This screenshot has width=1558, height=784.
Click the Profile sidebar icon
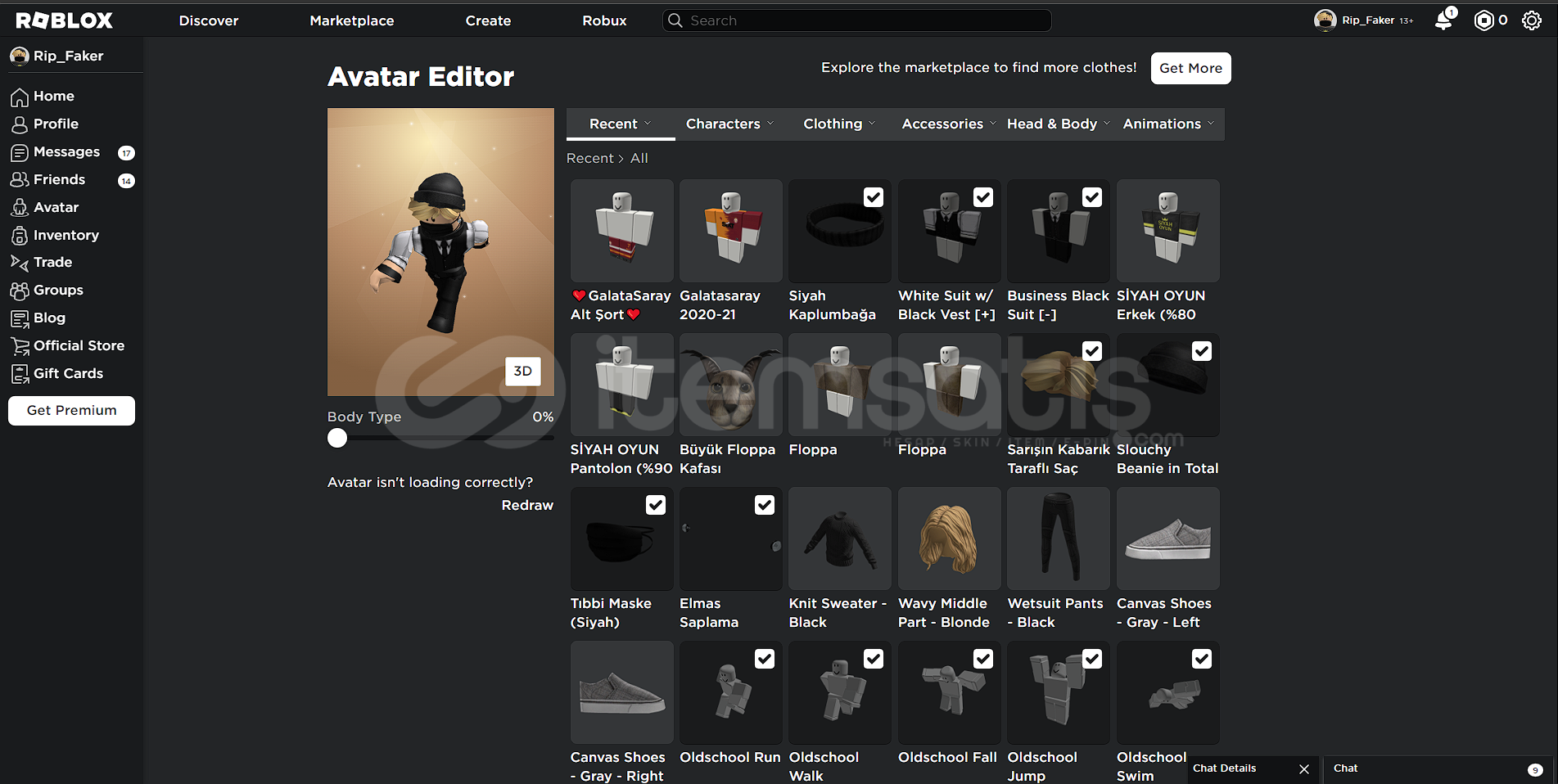click(x=20, y=124)
